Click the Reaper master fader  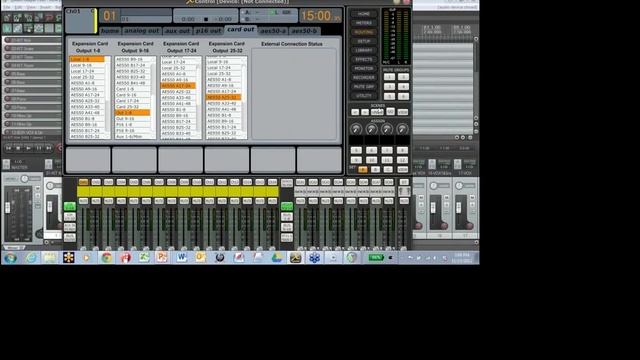(7, 207)
